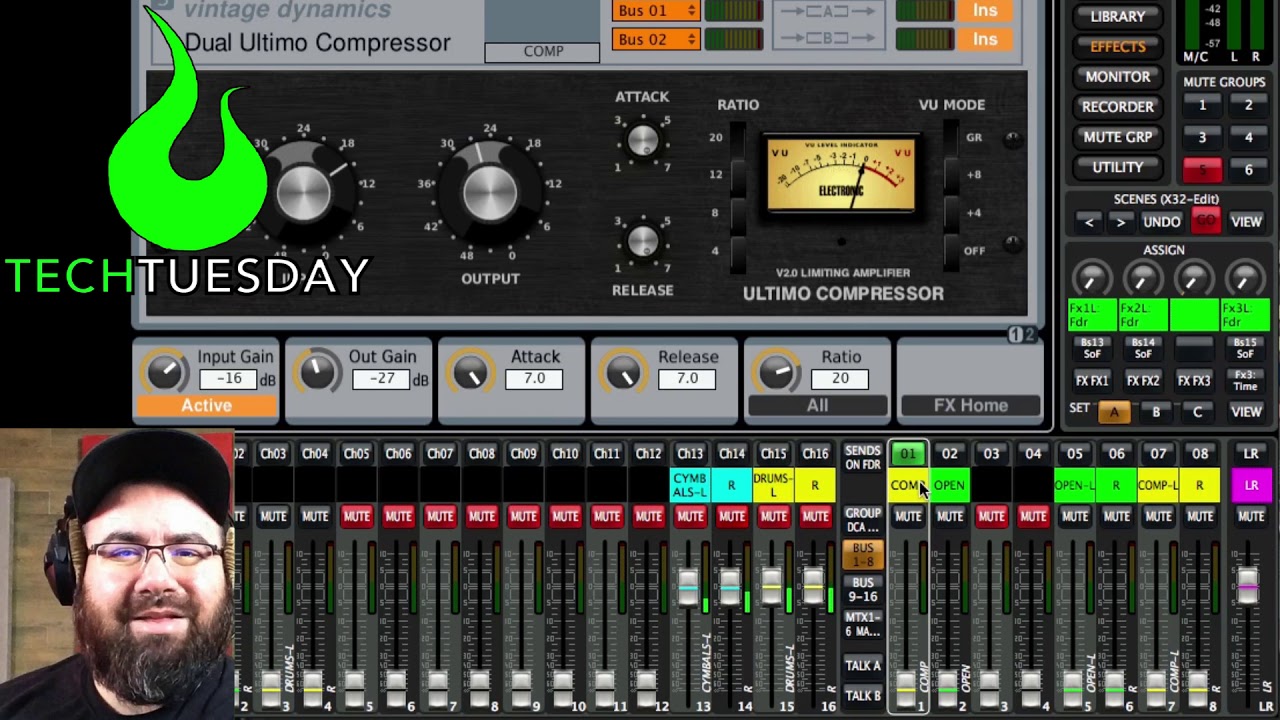Go to the next scene with the > button

point(1121,222)
